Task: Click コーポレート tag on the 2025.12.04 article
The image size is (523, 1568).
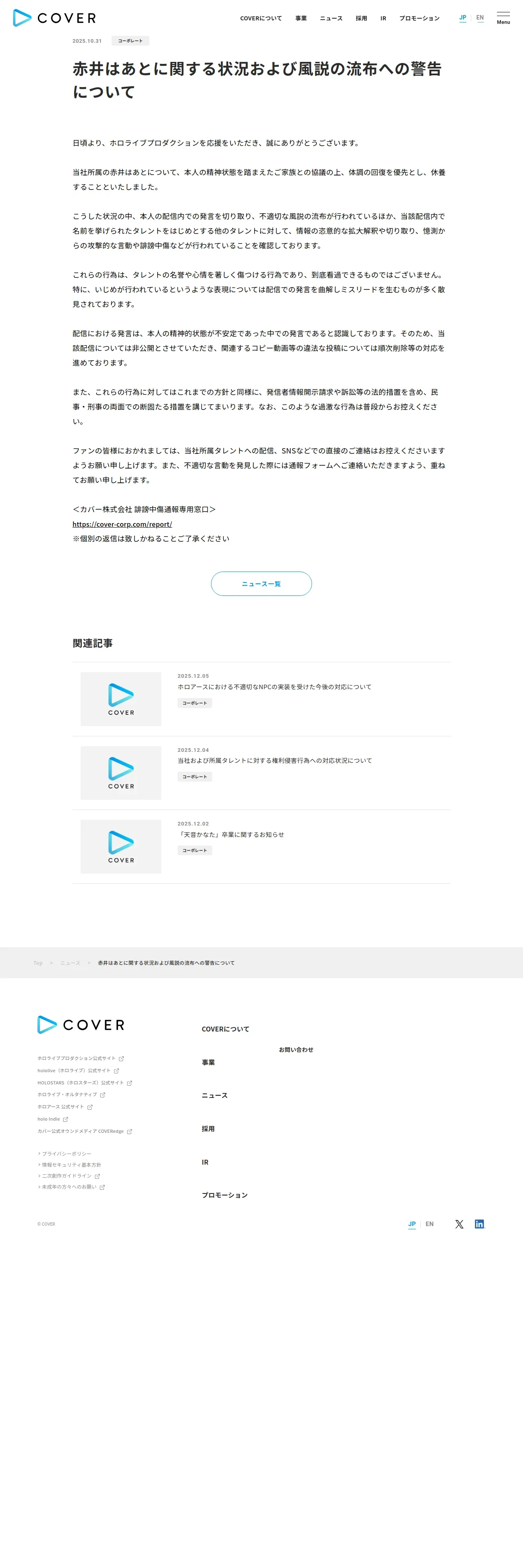Action: tap(195, 777)
